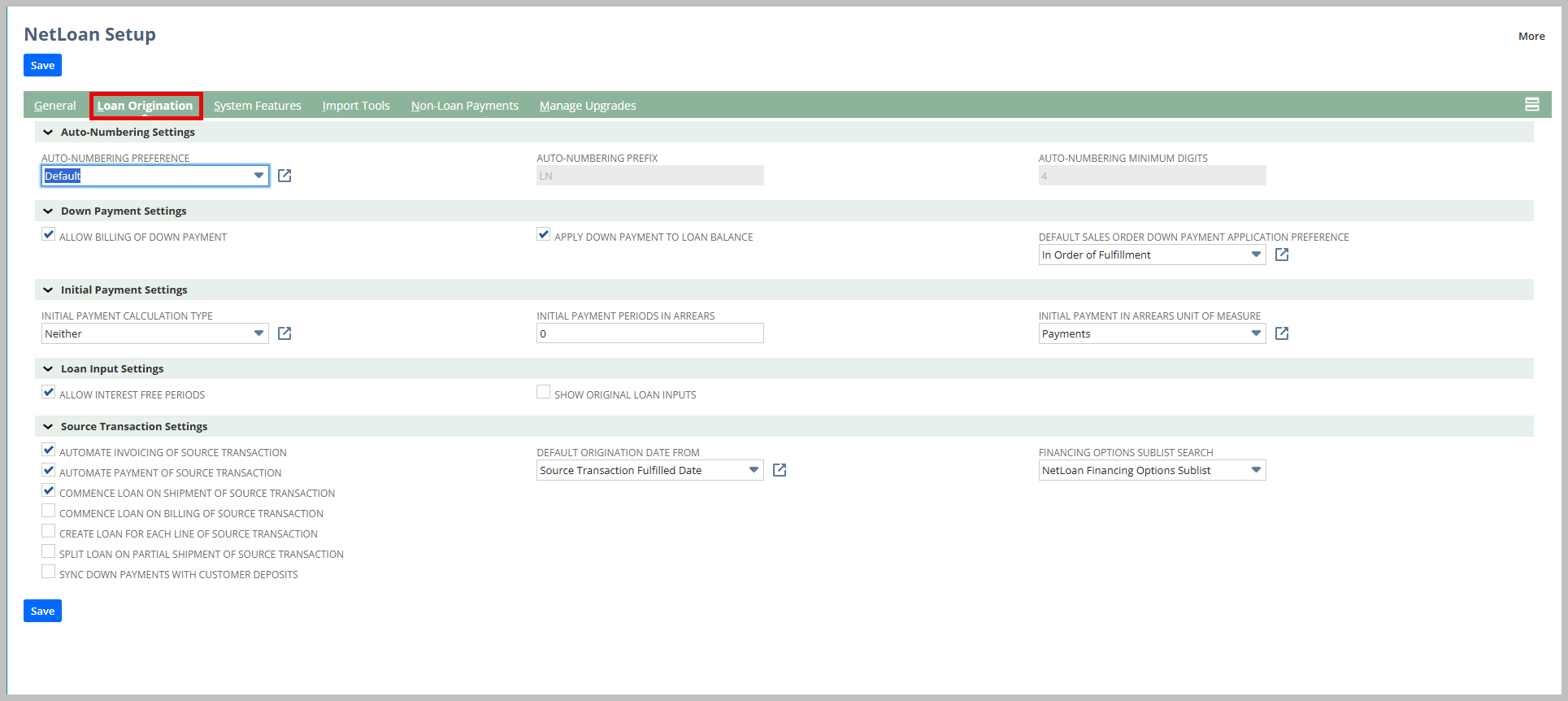The width and height of the screenshot is (1568, 701).
Task: Open Financing Options Sublist Search dropdown
Action: click(x=1256, y=470)
